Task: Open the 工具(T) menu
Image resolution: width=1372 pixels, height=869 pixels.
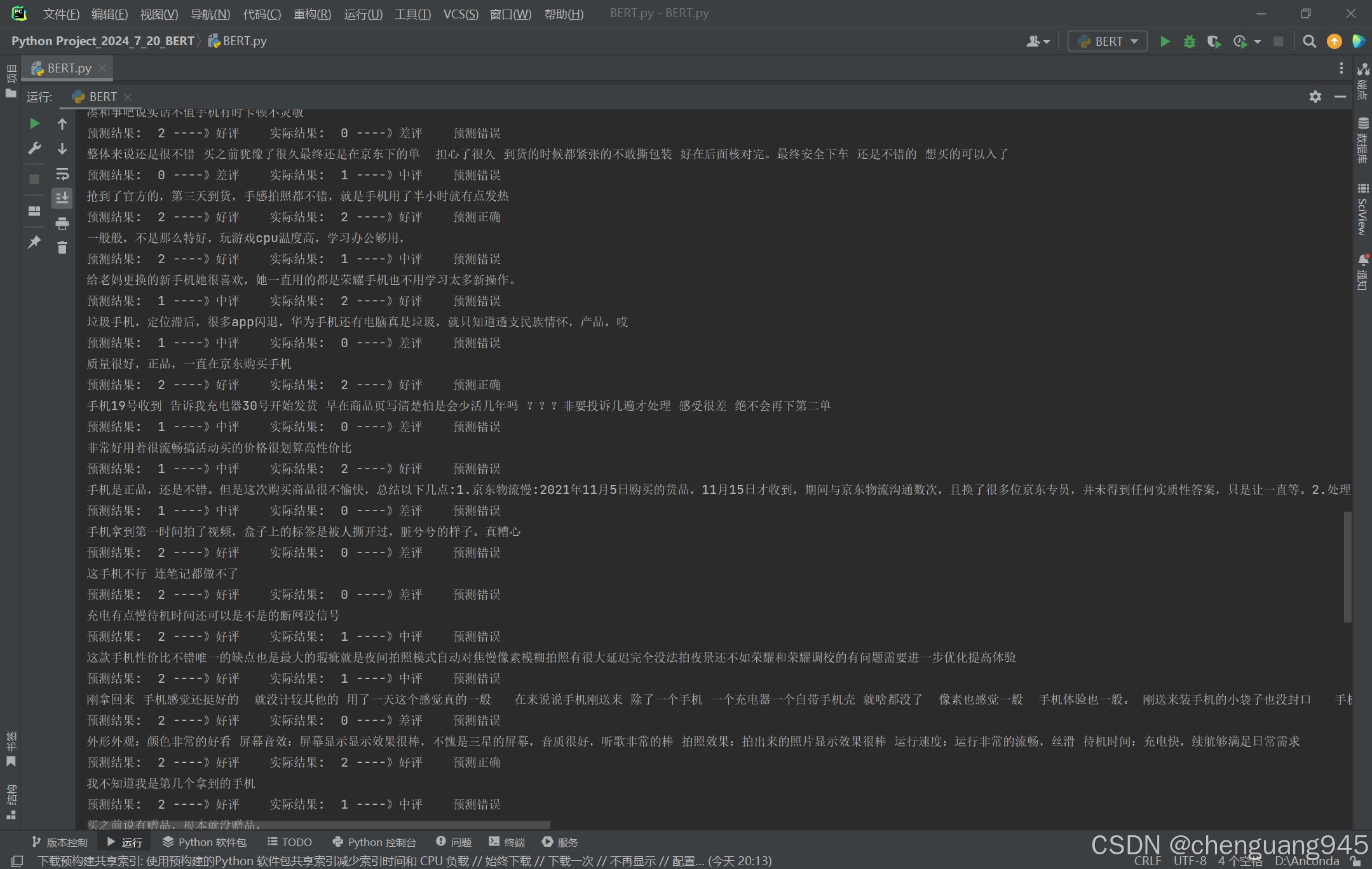Action: point(412,14)
